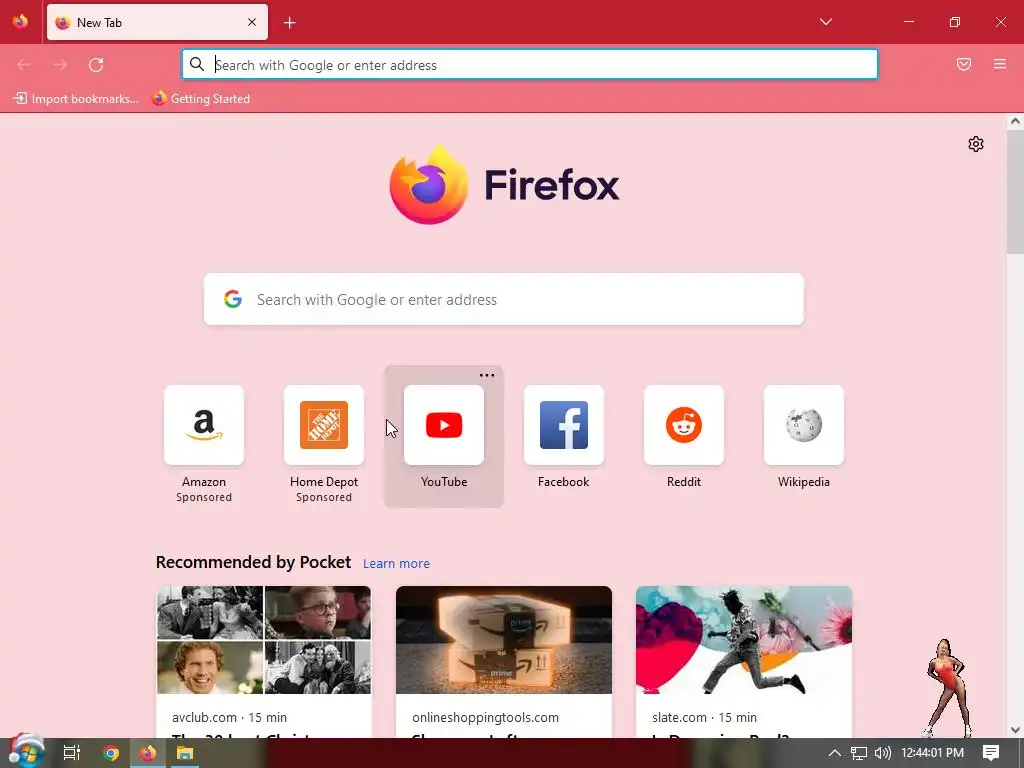The image size is (1024, 768).
Task: Click Firefox taskbar icon
Action: tap(148, 753)
